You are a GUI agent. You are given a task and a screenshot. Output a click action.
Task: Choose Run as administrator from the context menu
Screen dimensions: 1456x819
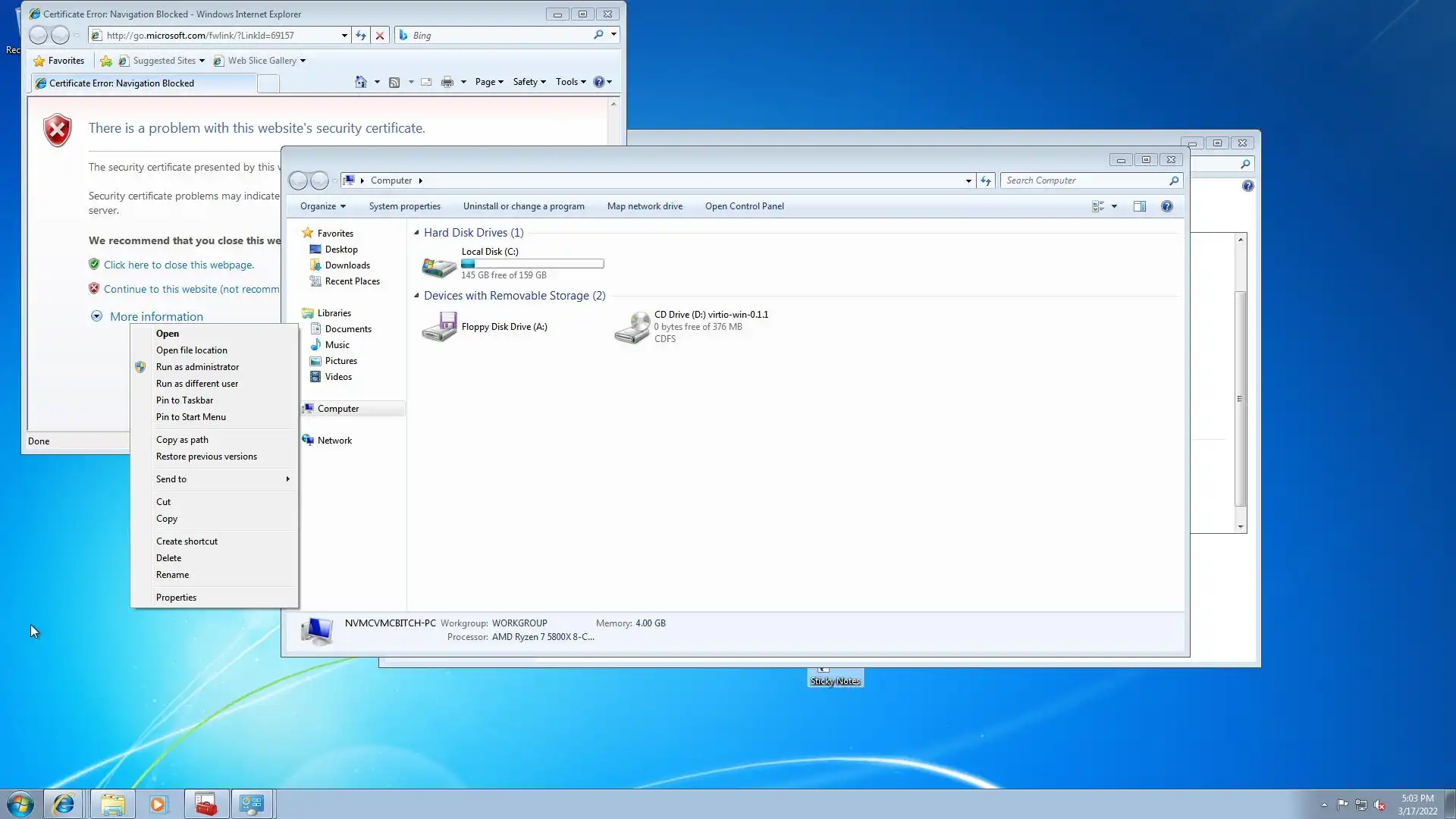click(197, 367)
